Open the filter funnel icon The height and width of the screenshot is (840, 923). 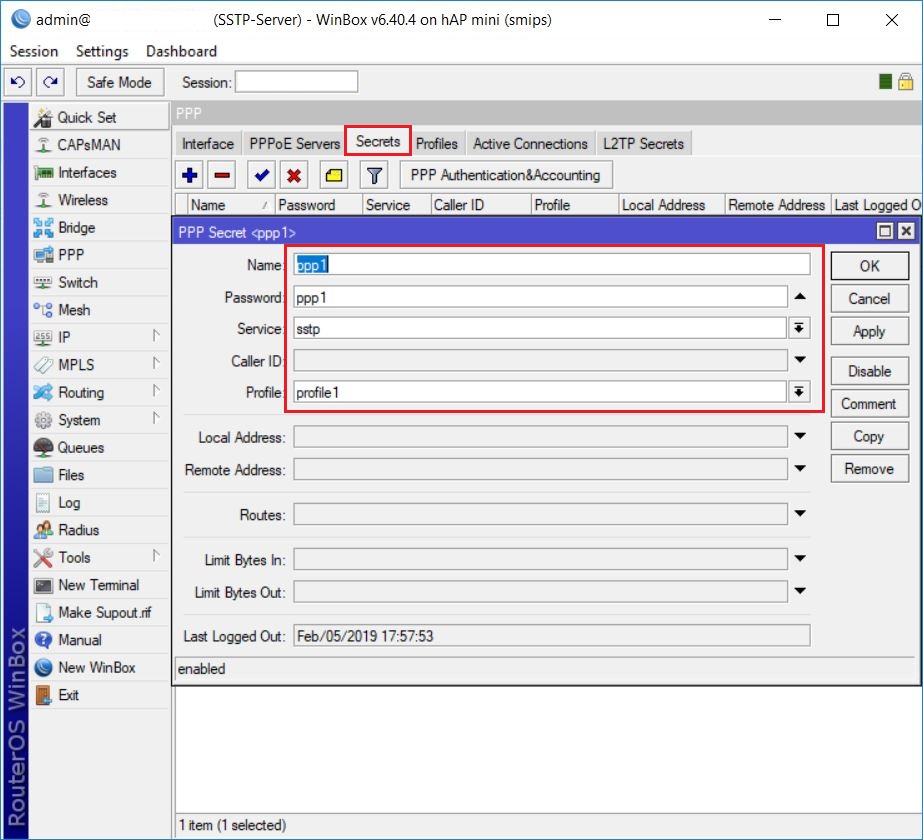coord(374,175)
